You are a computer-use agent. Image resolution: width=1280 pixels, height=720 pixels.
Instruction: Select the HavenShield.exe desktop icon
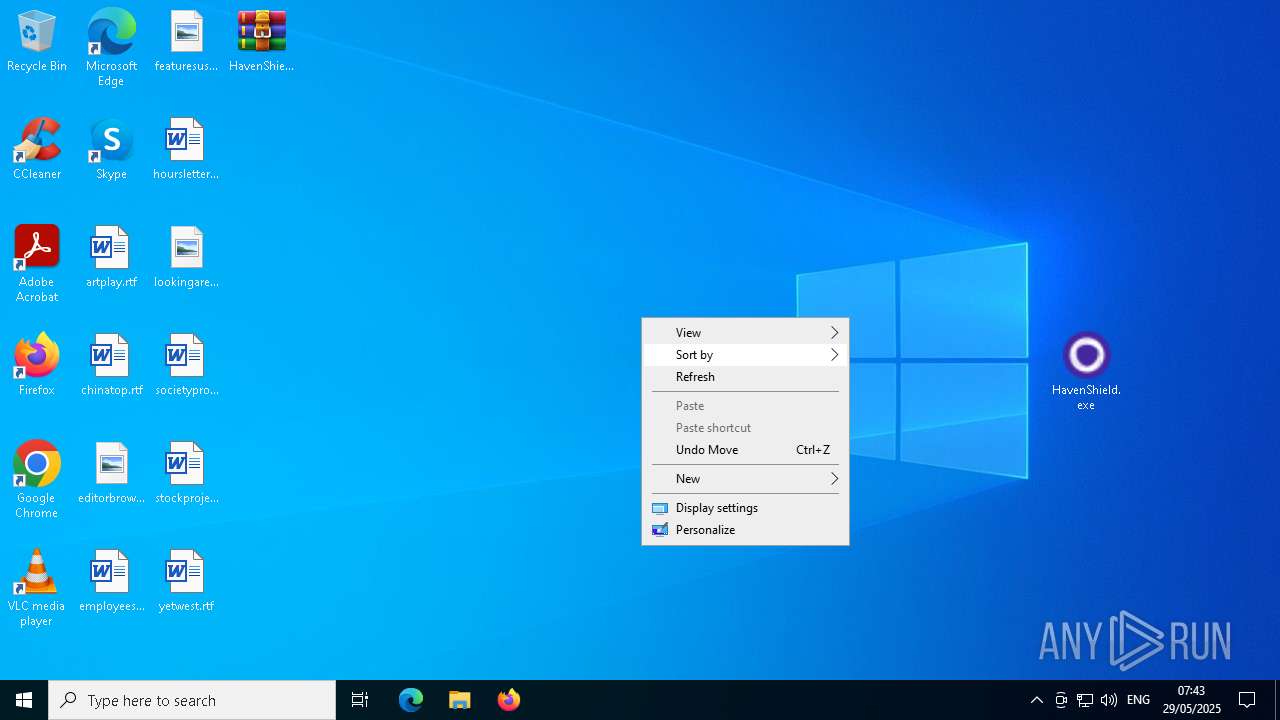click(x=1086, y=371)
